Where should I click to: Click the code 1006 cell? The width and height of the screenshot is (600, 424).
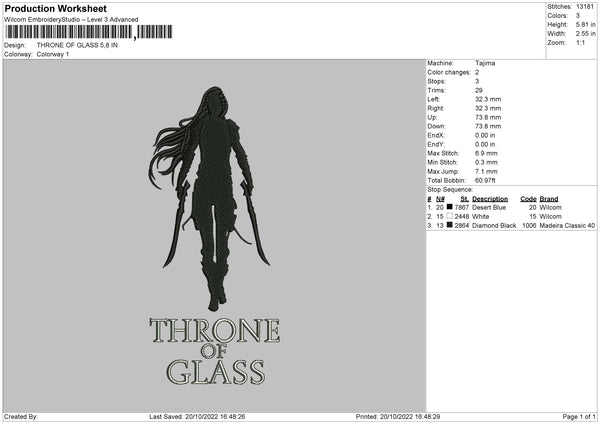[x=529, y=226]
